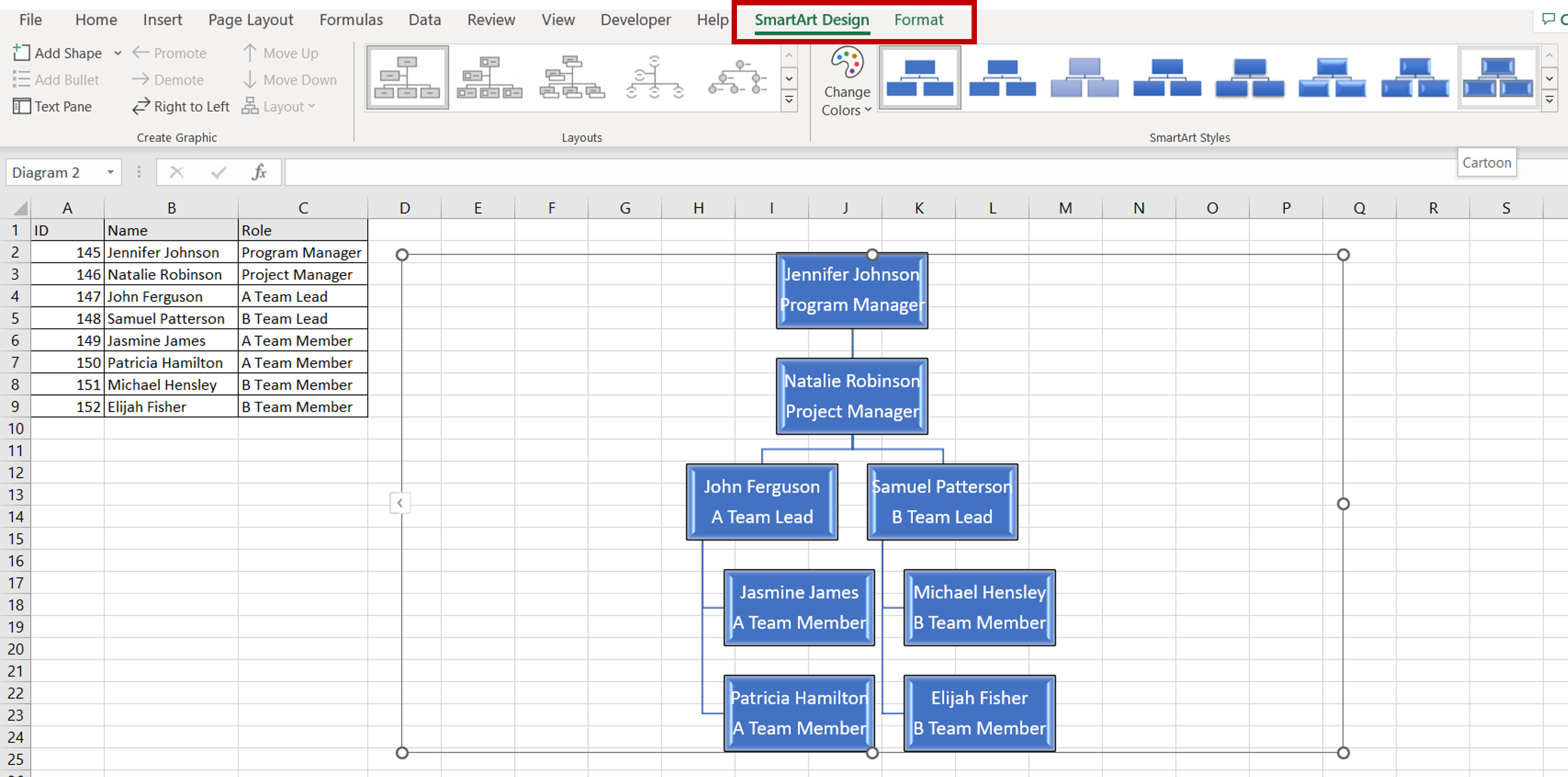Image resolution: width=1568 pixels, height=777 pixels.
Task: Select the third light-blue SmartArt style
Action: tap(1084, 78)
